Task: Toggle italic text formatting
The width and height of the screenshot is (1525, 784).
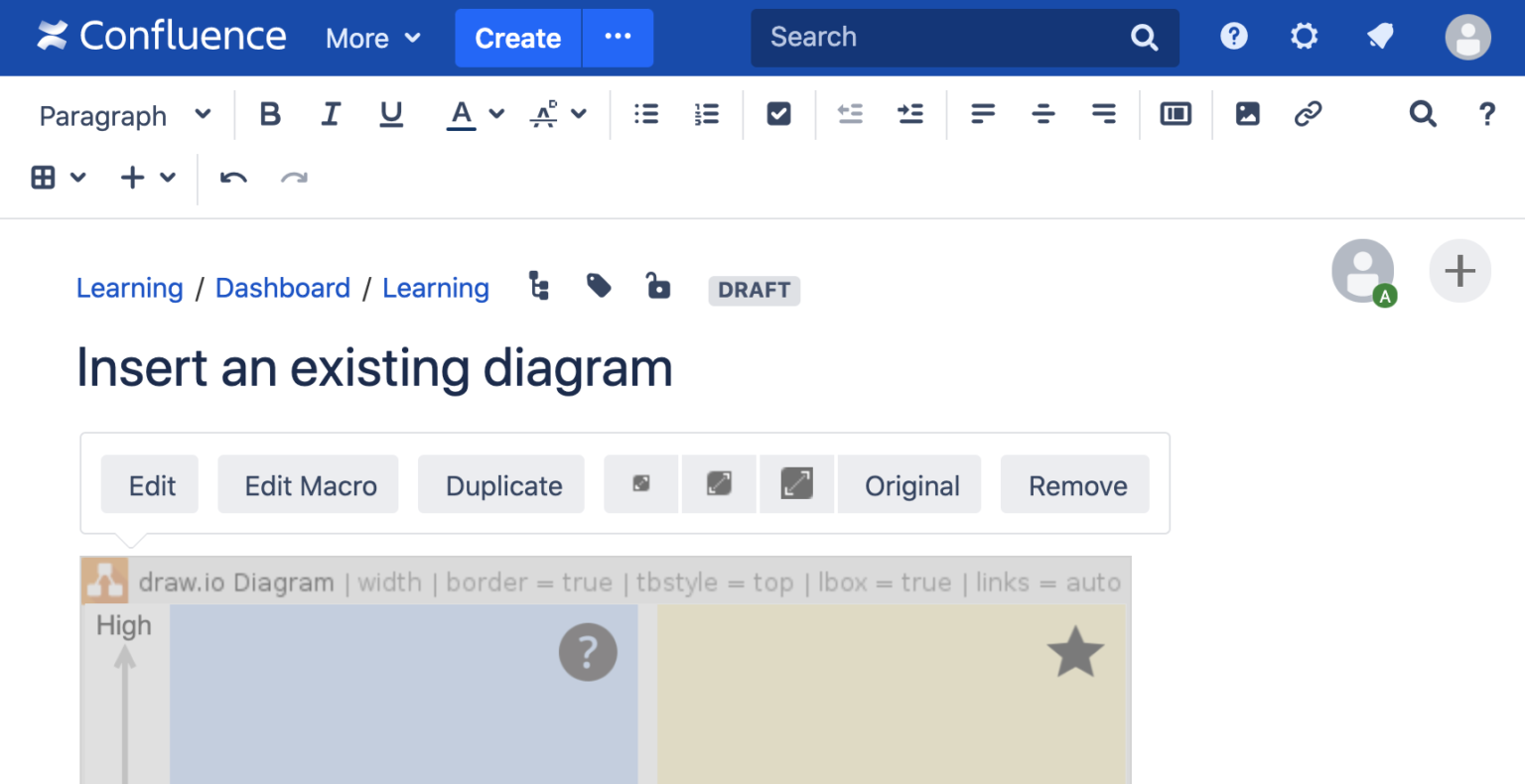Action: point(331,115)
